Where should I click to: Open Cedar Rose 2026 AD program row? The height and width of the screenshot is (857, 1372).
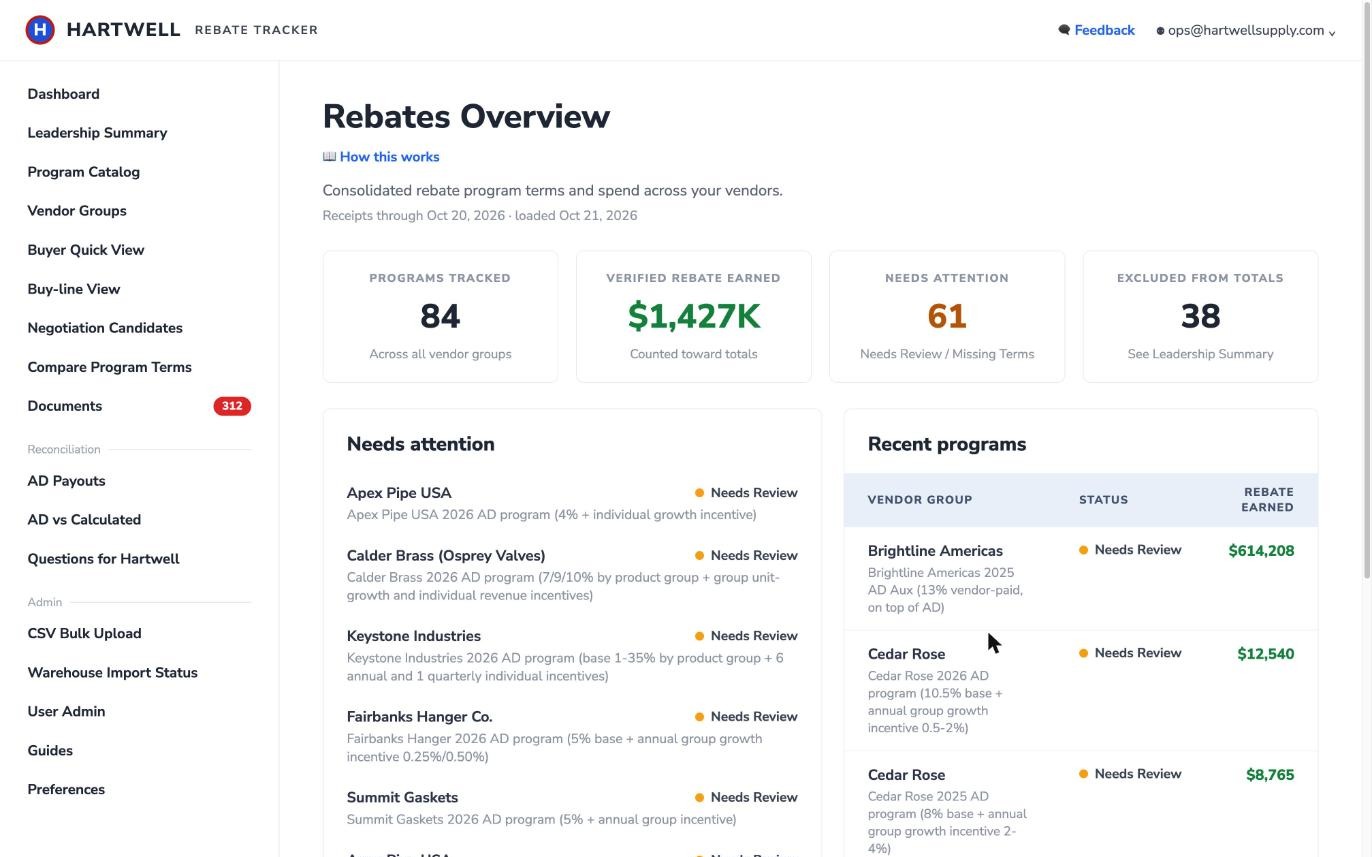[1081, 691]
